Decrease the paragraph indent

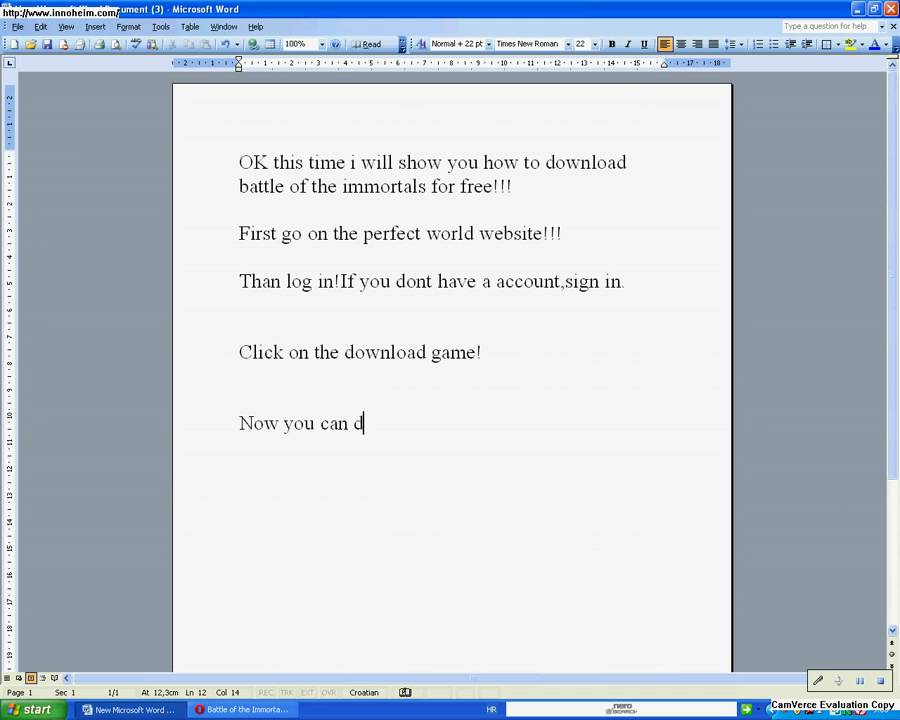click(x=790, y=44)
